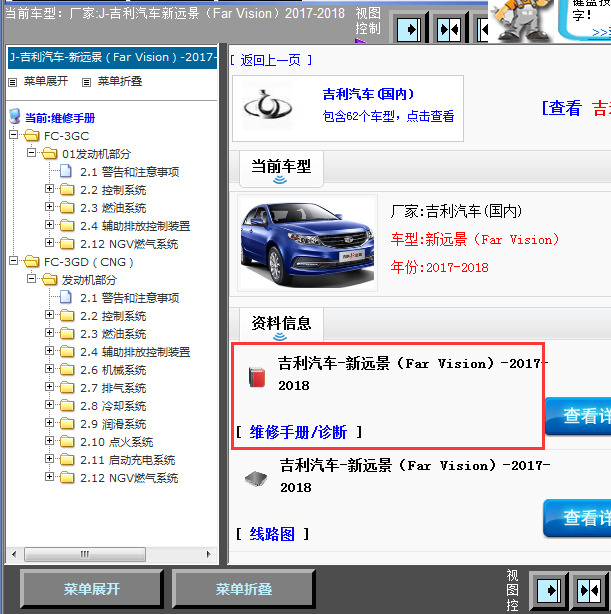
Task: Click the 01发动机部分 folder icon
Action: pos(50,154)
